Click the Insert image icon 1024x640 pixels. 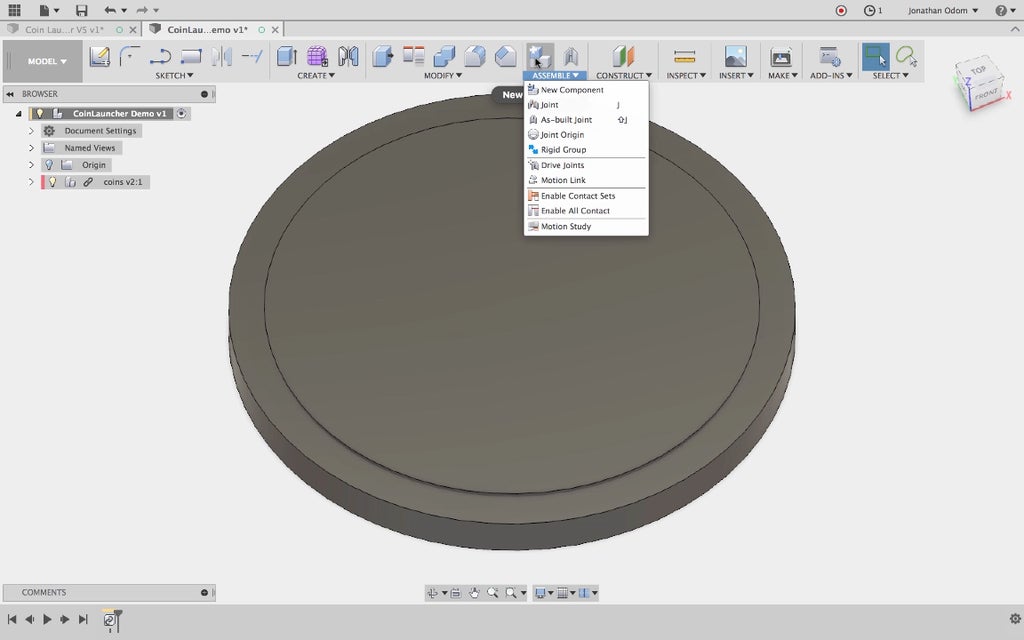(736, 56)
